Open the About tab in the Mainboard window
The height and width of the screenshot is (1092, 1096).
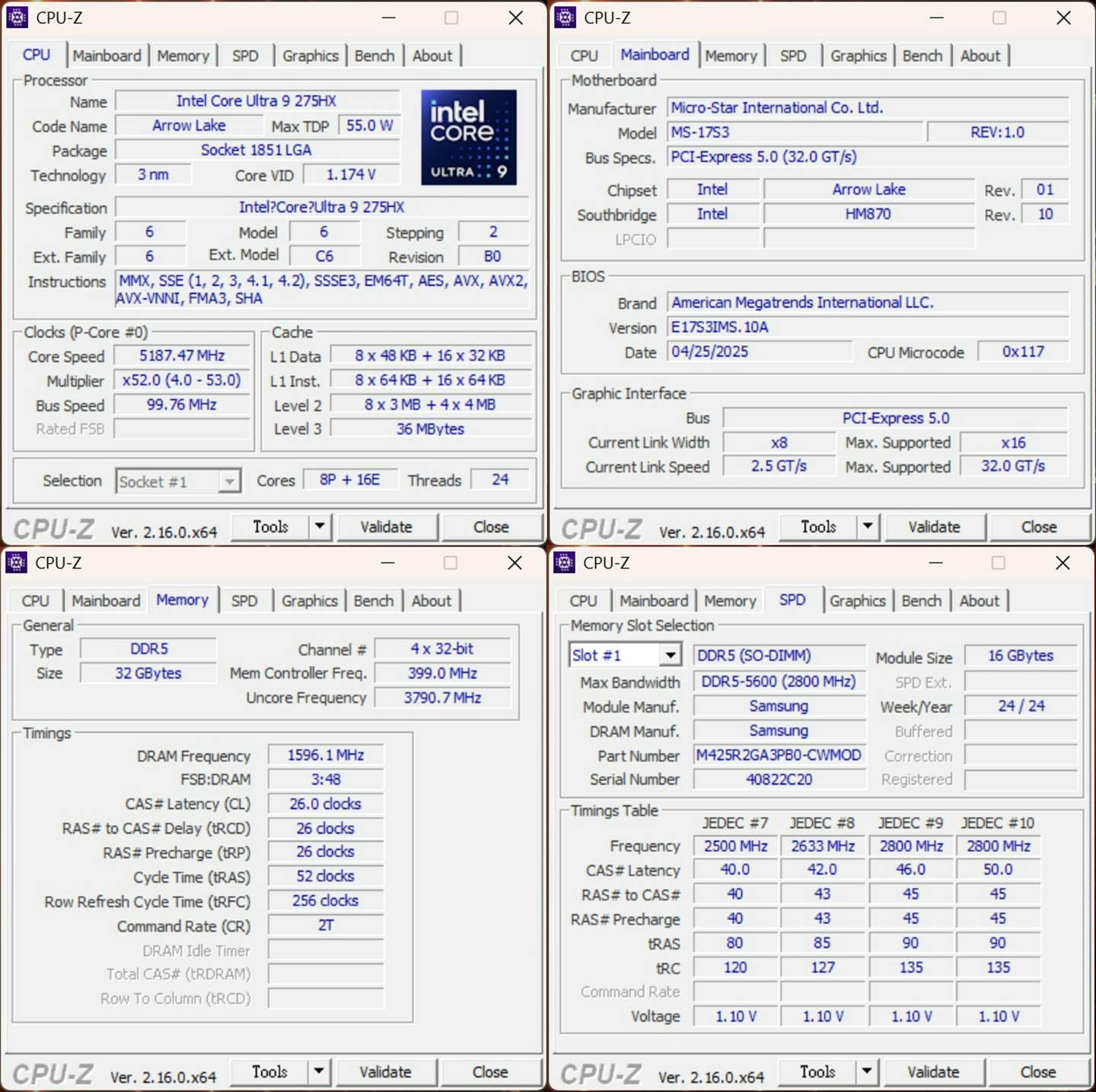coord(980,56)
